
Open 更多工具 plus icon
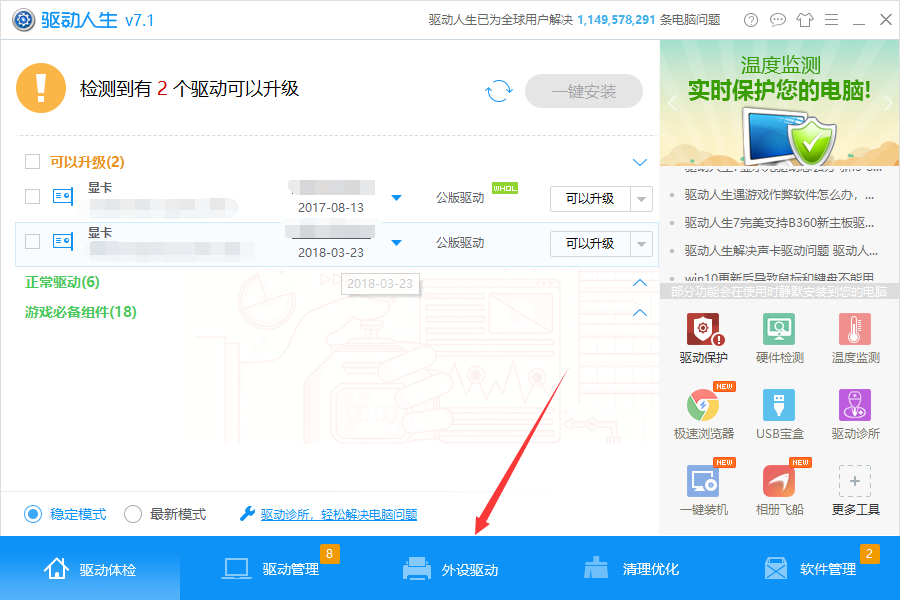[x=855, y=481]
